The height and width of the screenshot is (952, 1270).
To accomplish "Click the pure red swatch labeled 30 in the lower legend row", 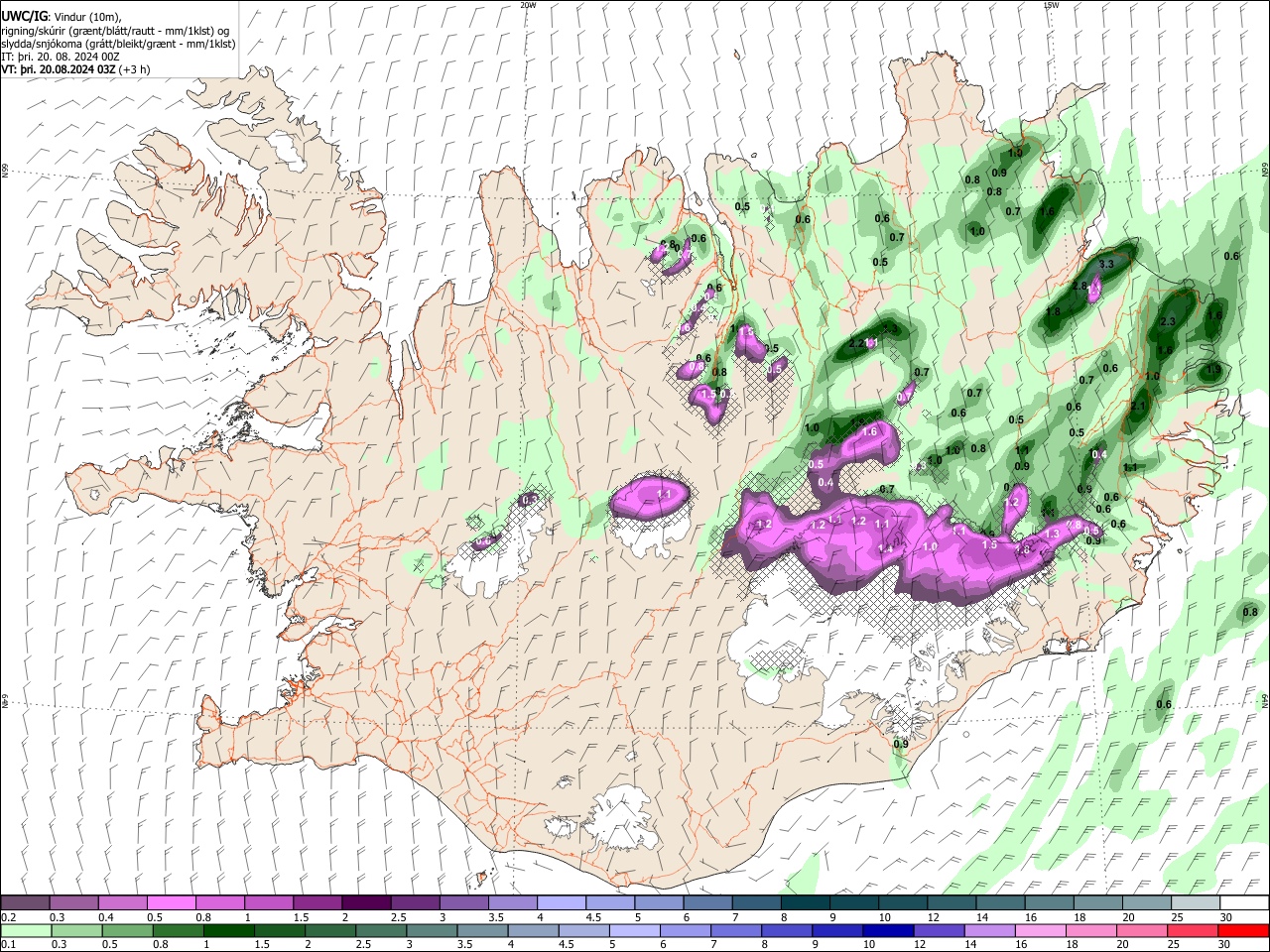I will 1243,930.
